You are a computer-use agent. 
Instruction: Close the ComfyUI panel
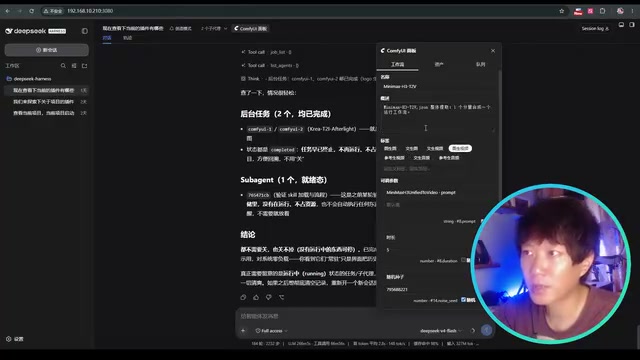(493, 51)
